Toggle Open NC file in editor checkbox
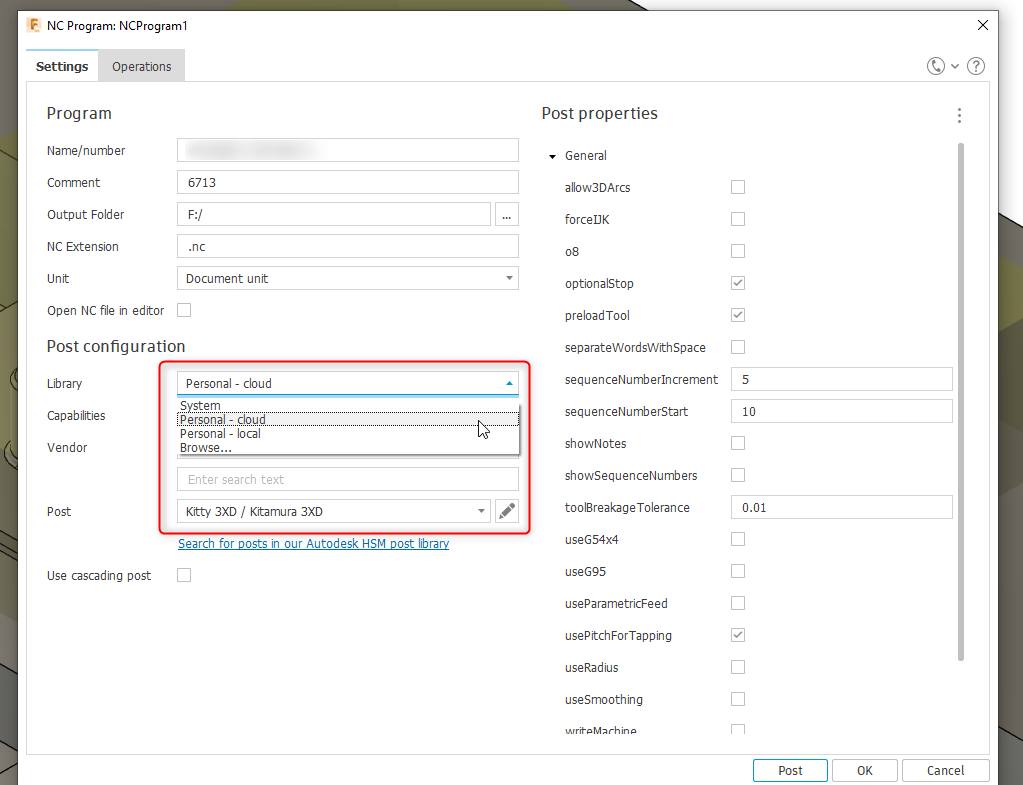Image resolution: width=1023 pixels, height=785 pixels. tap(184, 310)
